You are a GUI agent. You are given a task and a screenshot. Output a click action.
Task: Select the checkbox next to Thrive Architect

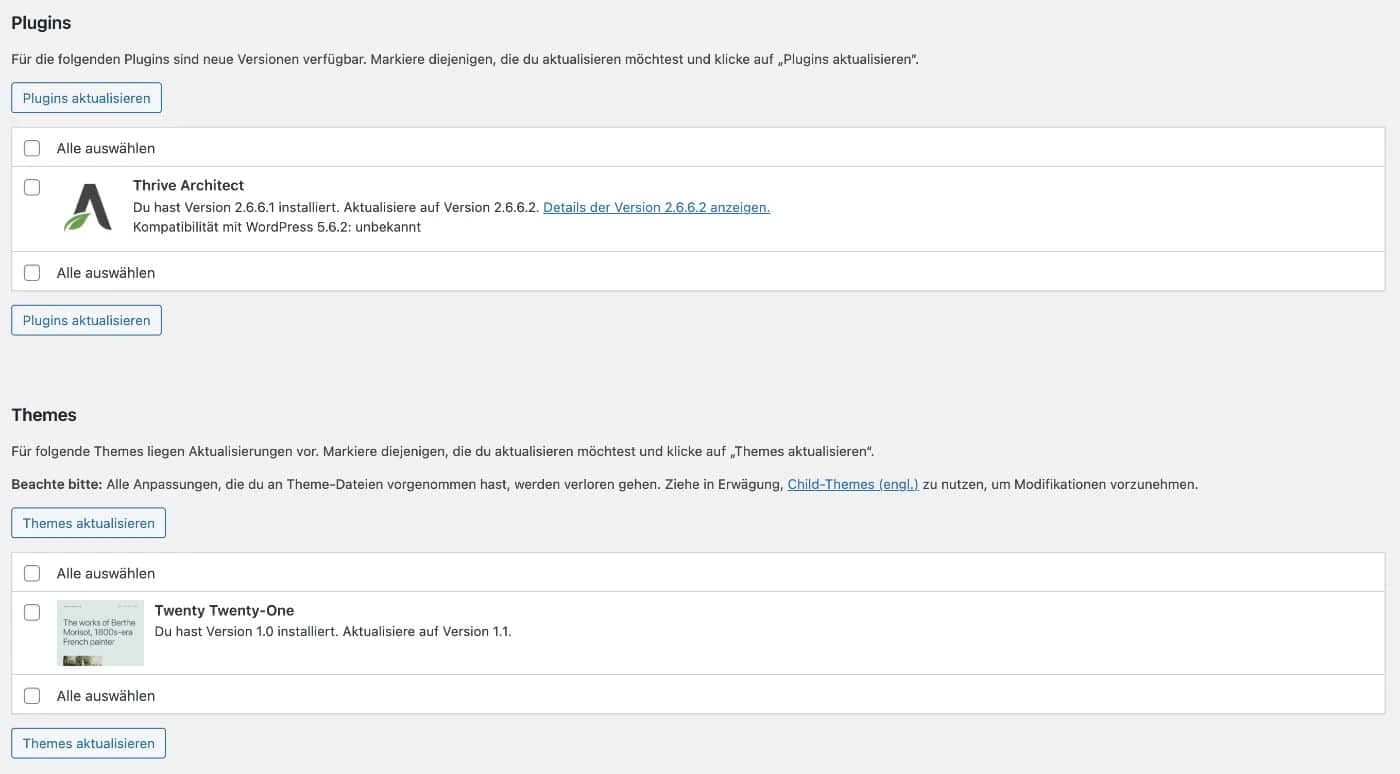tap(31, 186)
